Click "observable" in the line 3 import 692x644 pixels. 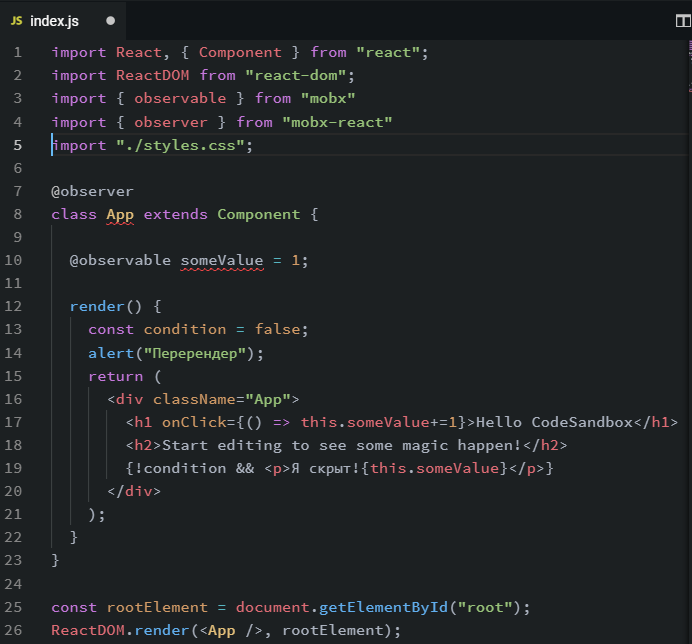[180, 98]
